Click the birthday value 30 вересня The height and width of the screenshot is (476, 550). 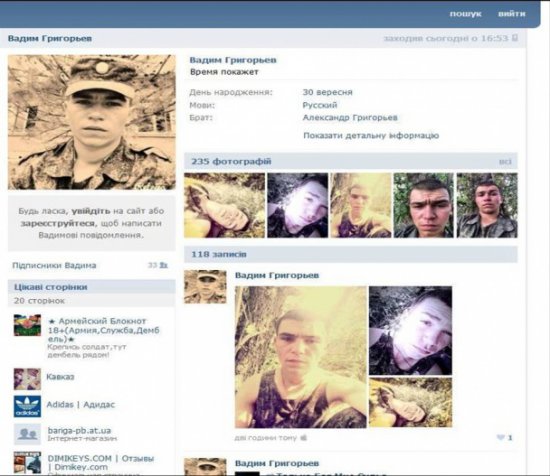pos(327,92)
